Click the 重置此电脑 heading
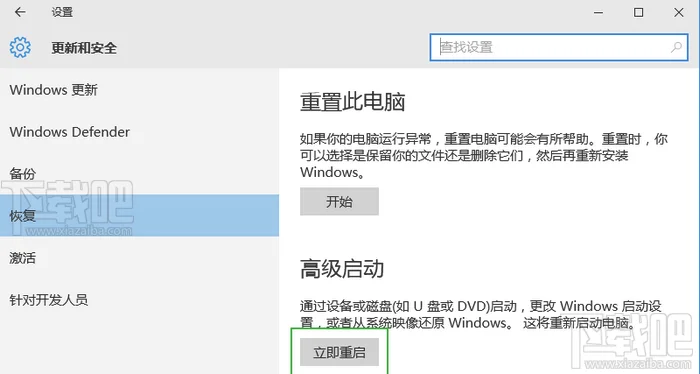 [353, 102]
